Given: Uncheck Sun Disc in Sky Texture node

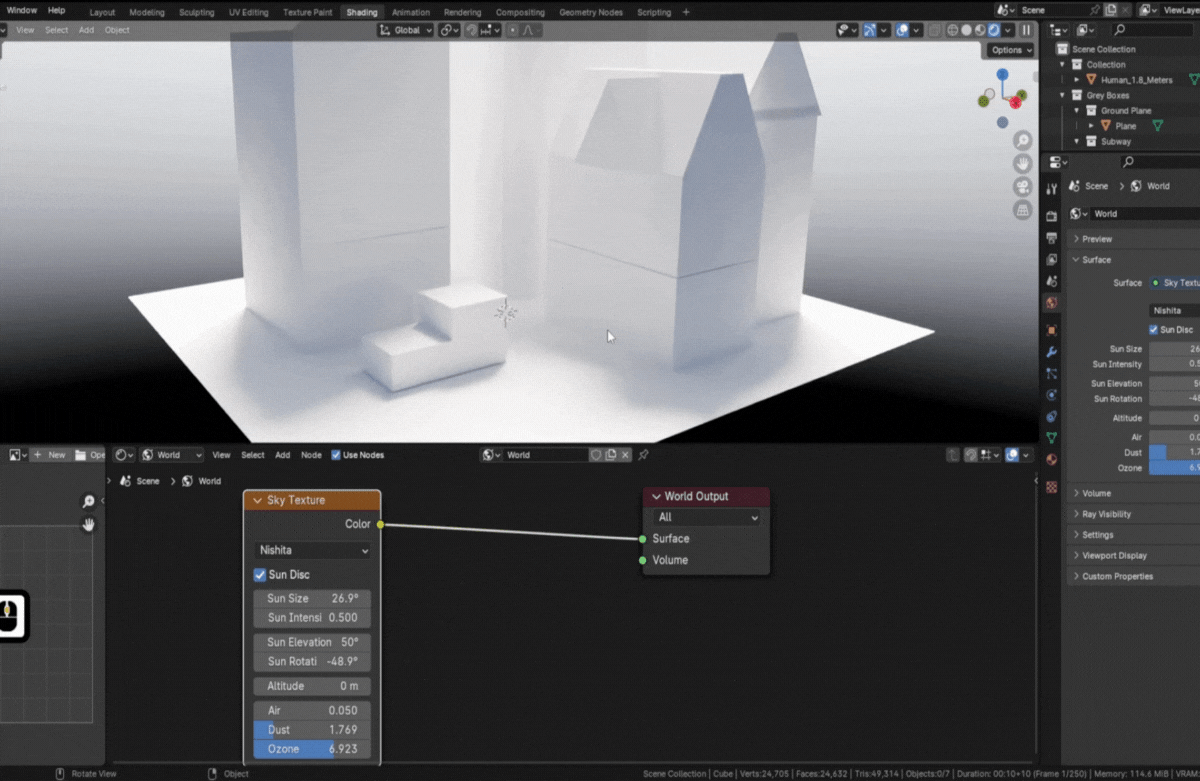Looking at the screenshot, I should tap(260, 575).
